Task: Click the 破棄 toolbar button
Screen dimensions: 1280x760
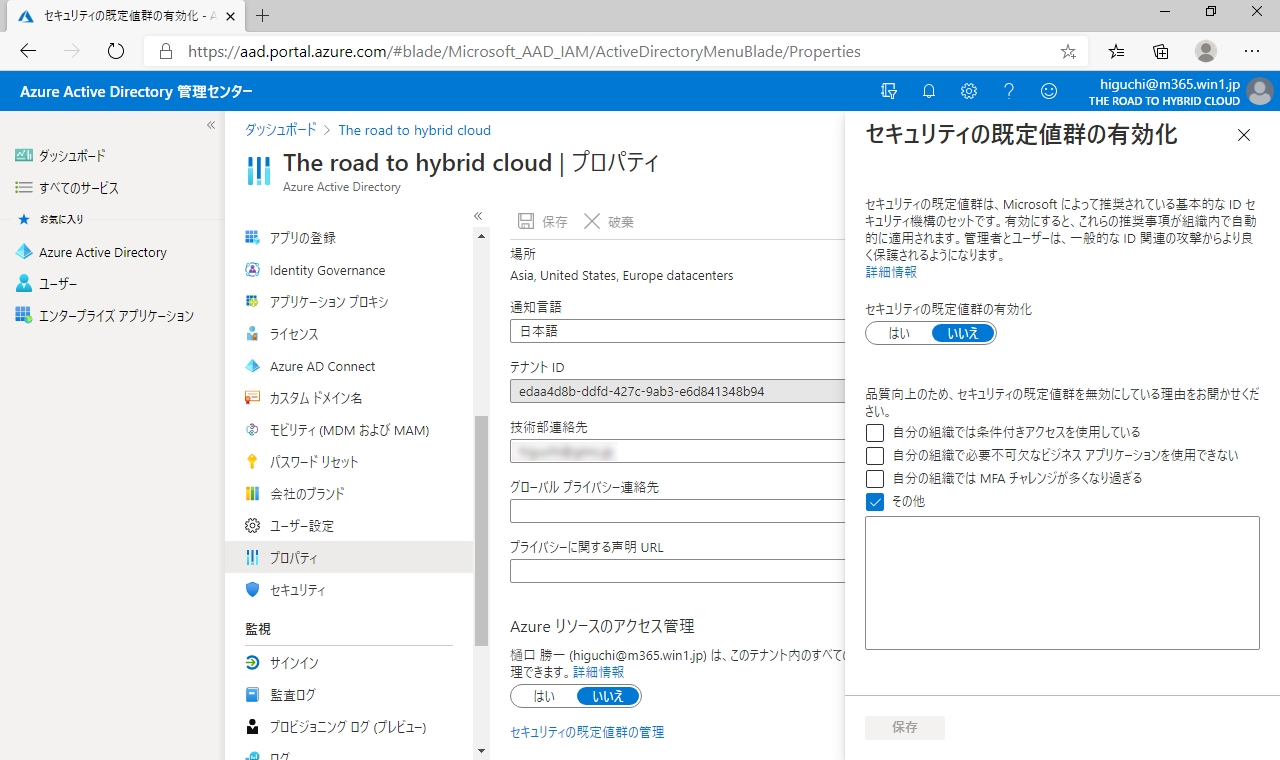Action: click(608, 222)
